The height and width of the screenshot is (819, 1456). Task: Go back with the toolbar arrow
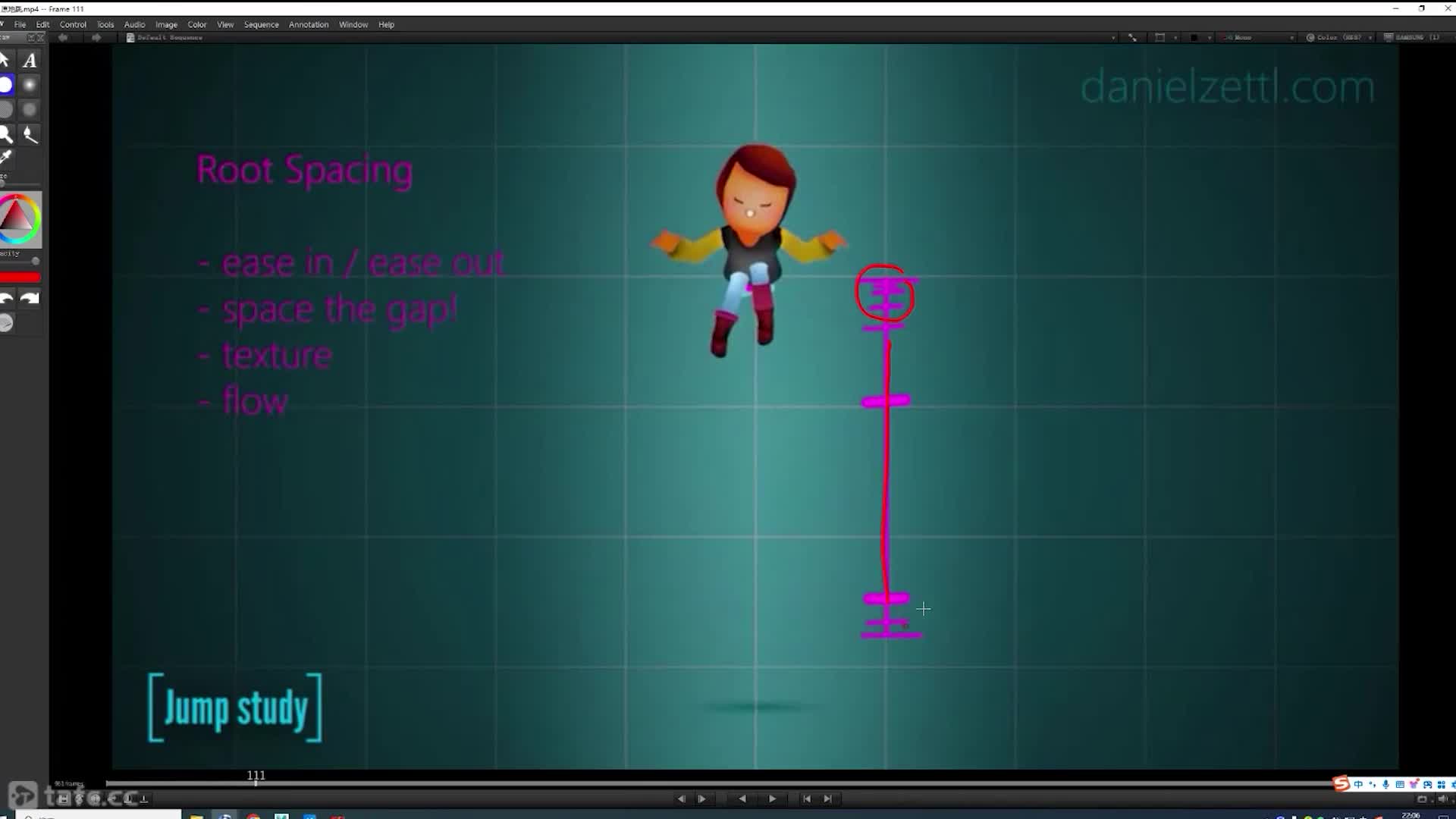click(63, 37)
